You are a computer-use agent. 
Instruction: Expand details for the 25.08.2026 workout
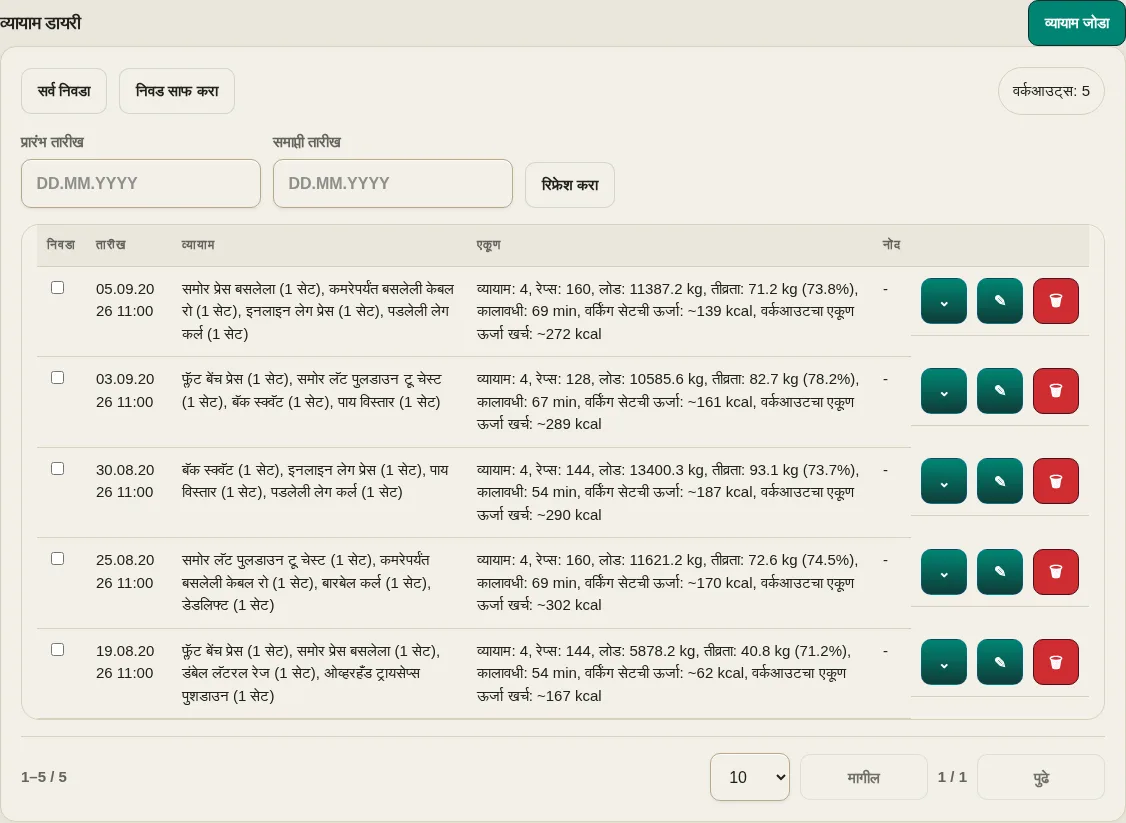tap(944, 572)
